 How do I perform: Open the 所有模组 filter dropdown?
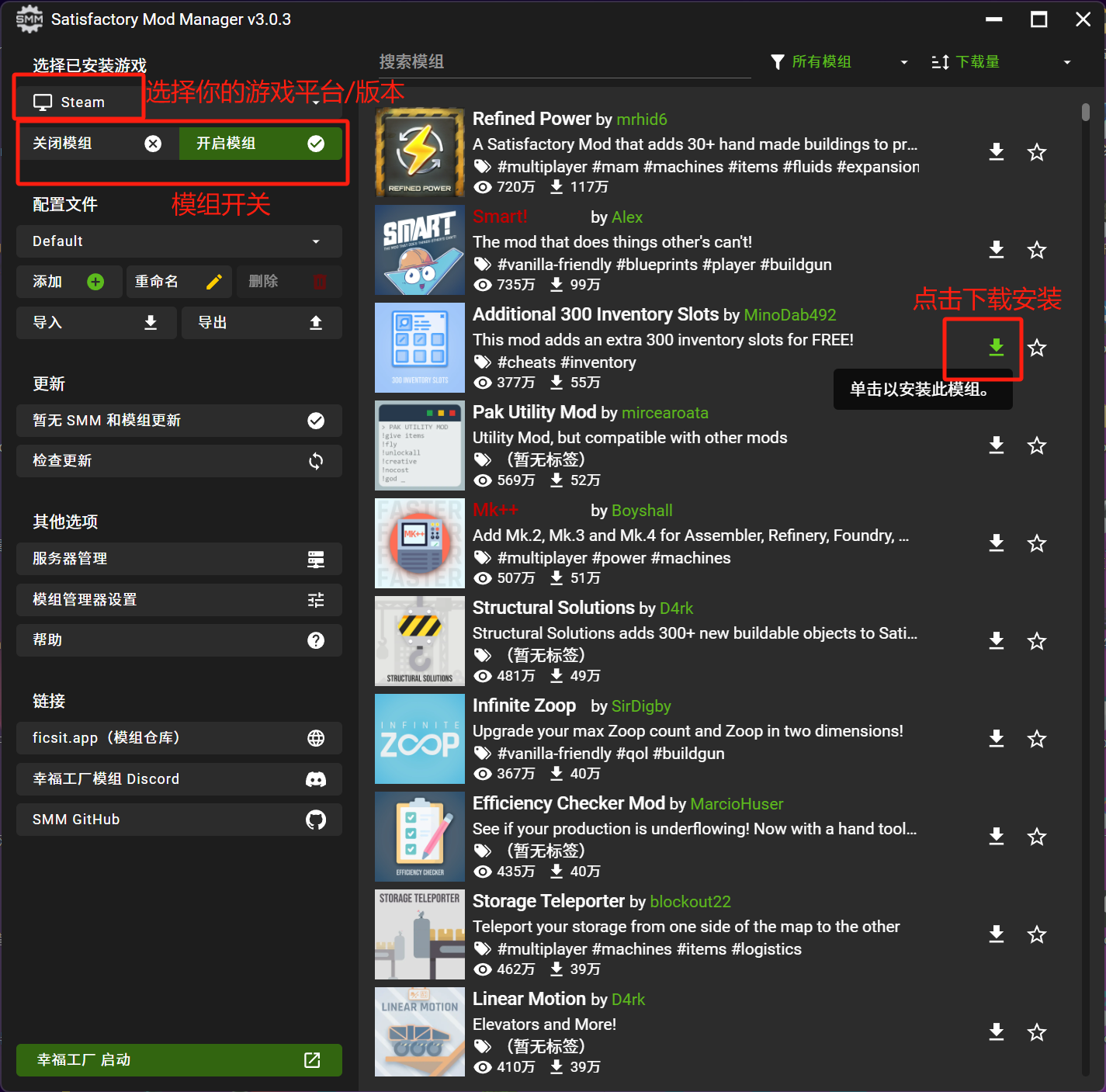[838, 61]
